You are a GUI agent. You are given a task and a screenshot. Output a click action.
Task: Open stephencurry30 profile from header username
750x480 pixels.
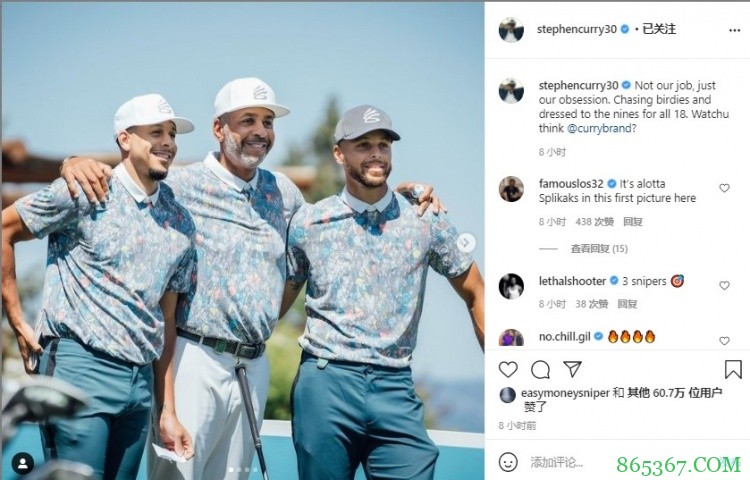[x=576, y=29]
